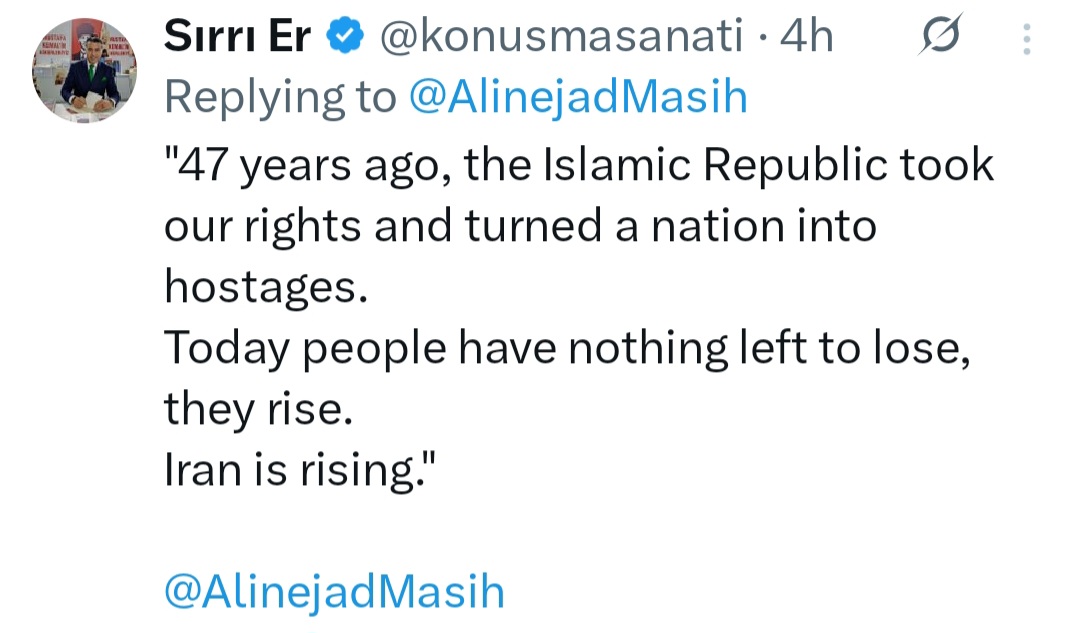
Task: Click the display name Sırrı Er
Action: click(x=237, y=38)
